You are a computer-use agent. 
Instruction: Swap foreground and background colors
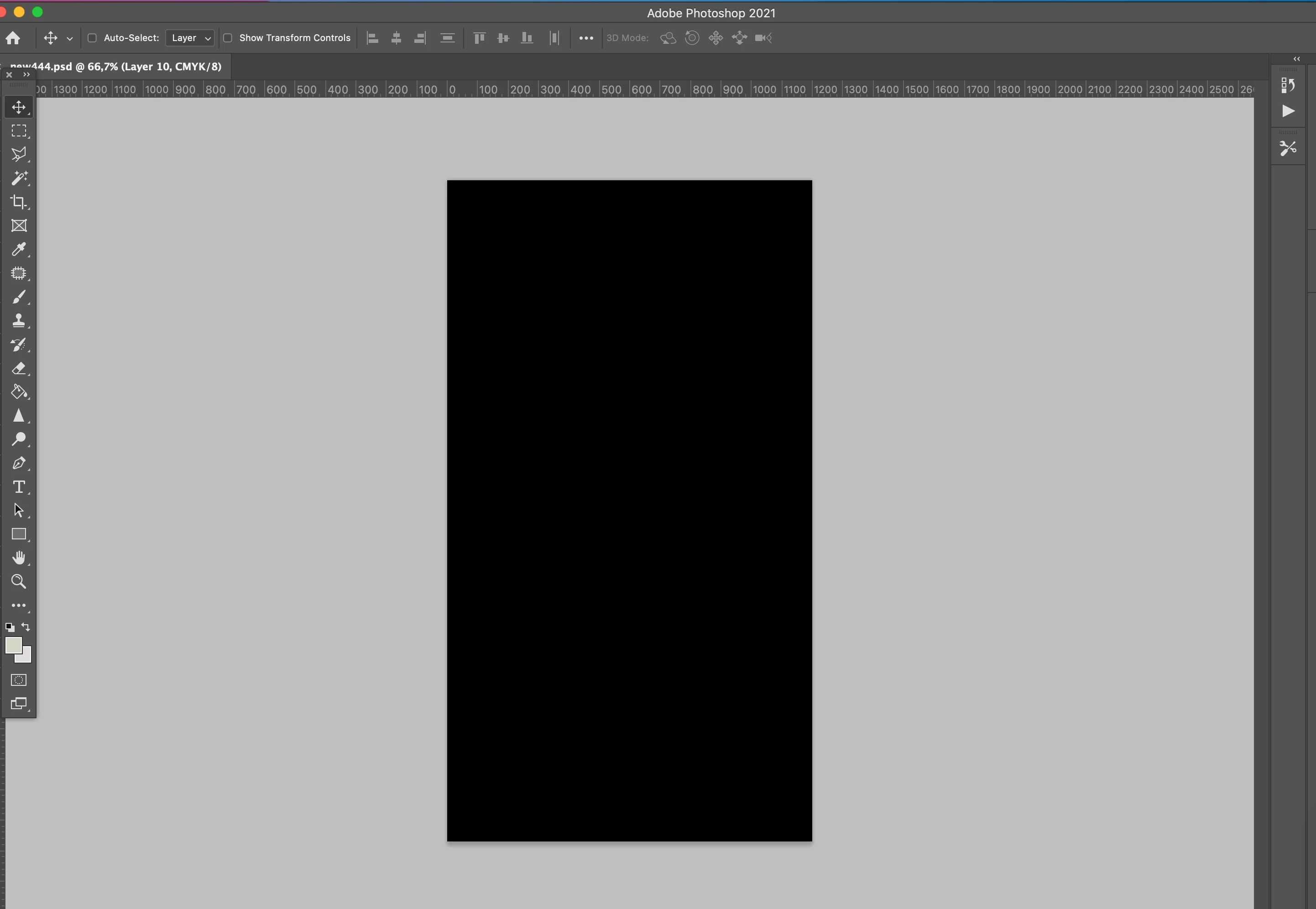click(x=26, y=627)
